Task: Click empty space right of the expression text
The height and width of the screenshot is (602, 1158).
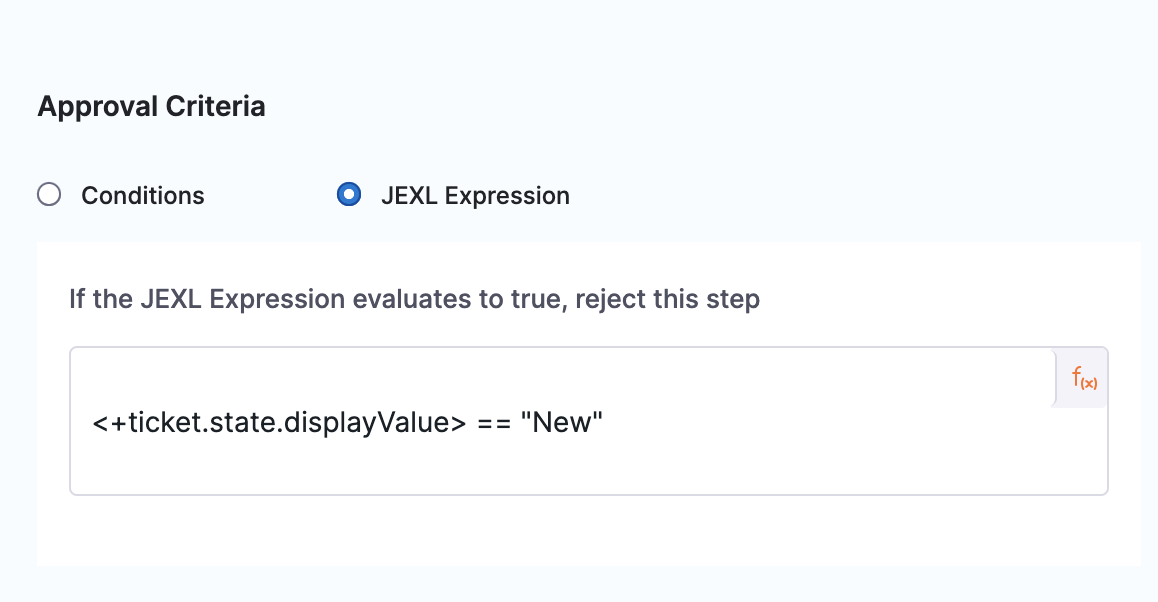Action: pos(820,423)
